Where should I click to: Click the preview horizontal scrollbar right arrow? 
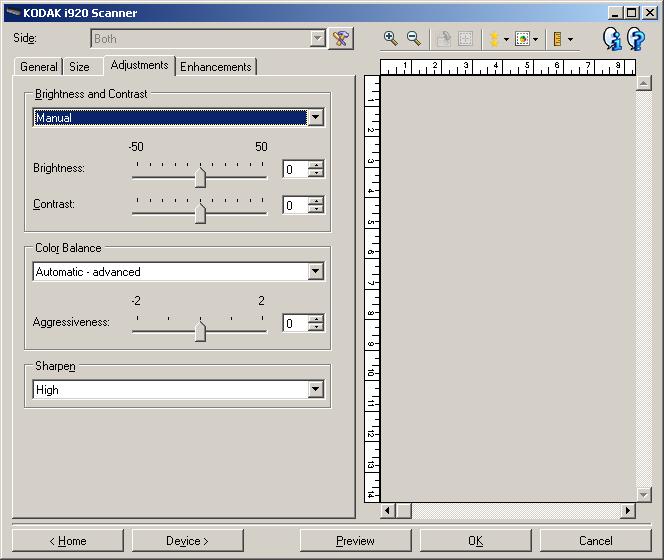tap(628, 510)
